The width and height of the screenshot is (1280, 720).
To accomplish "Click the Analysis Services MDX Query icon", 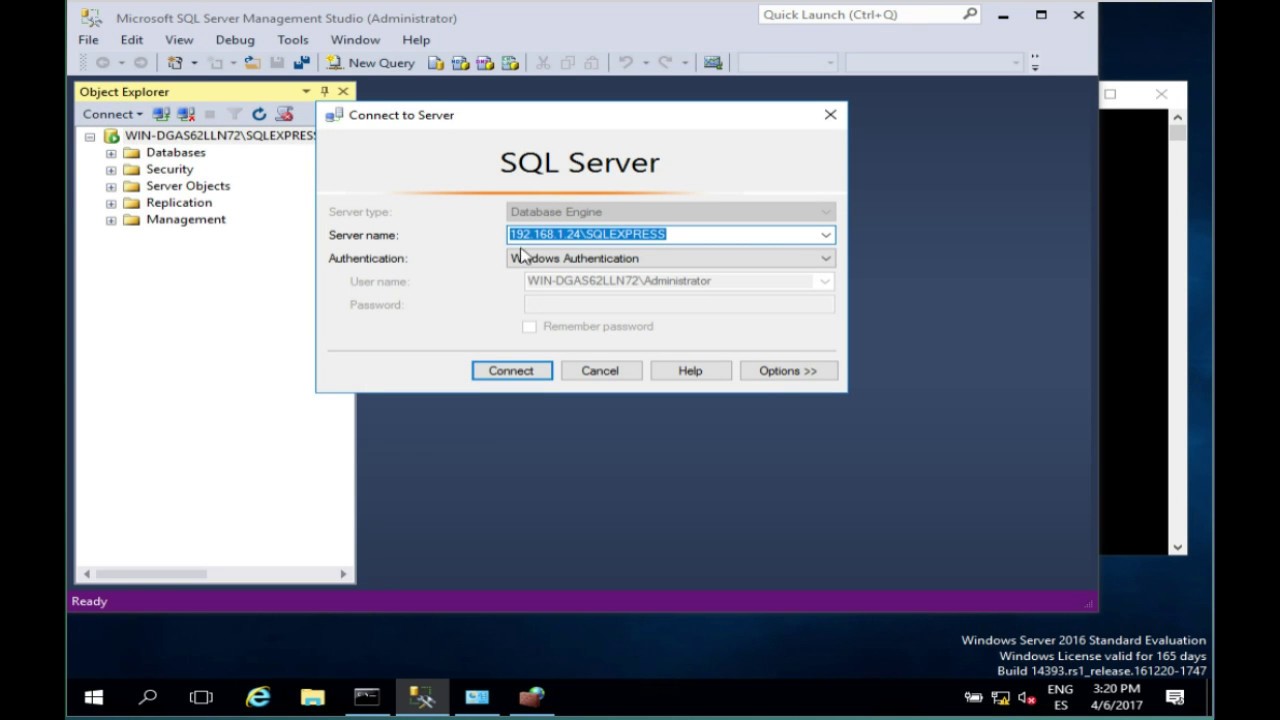I will pos(461,63).
